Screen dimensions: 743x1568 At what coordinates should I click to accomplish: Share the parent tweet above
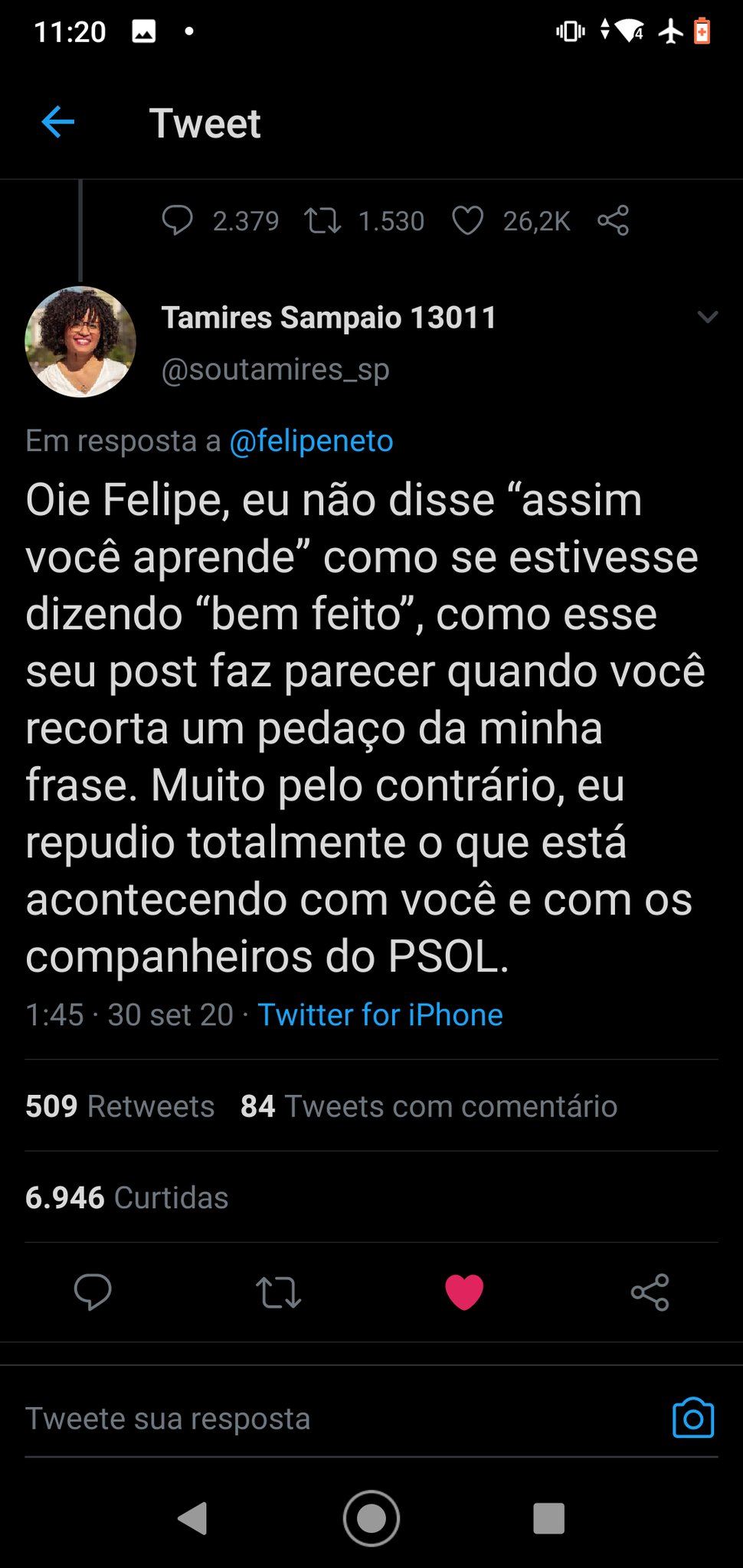pos(613,220)
